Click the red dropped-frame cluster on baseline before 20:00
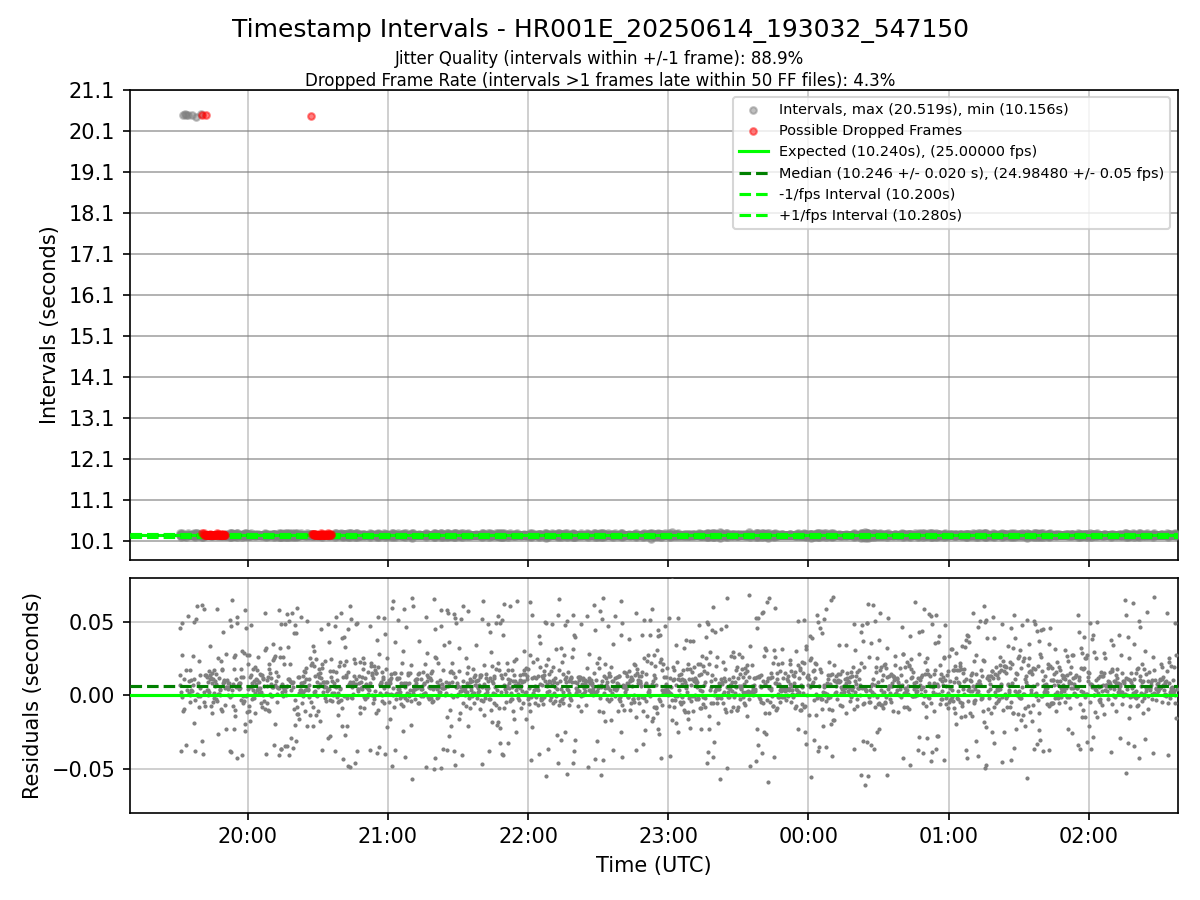 click(x=213, y=535)
